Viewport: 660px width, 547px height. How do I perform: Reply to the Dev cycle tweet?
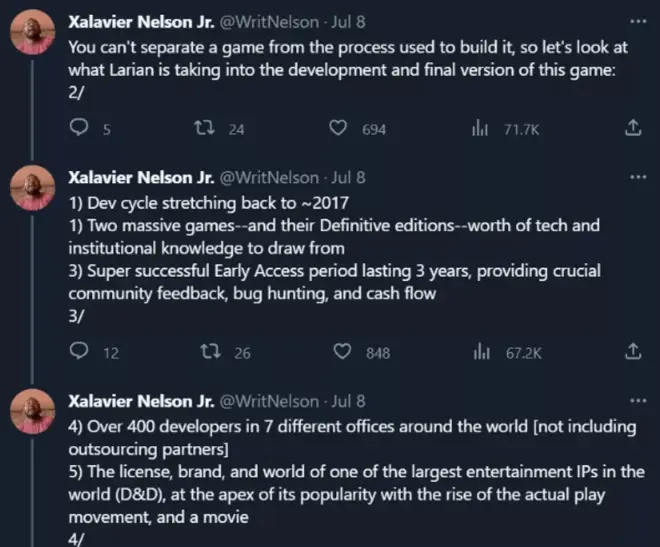tap(81, 352)
